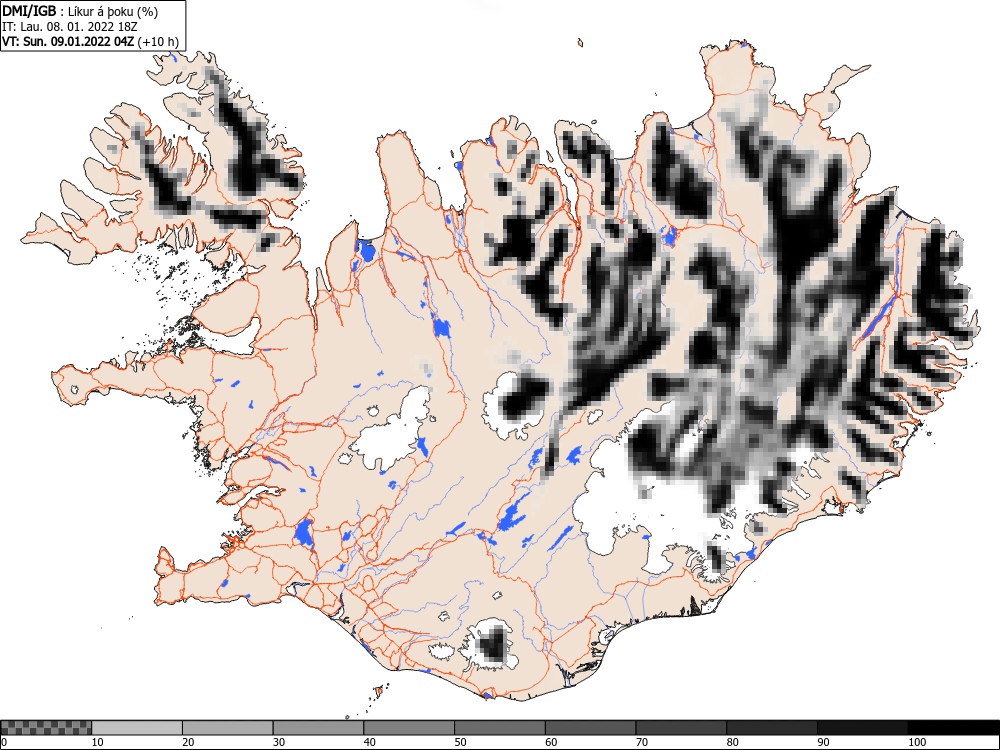Image resolution: width=1000 pixels, height=750 pixels.
Task: Click the title text 'DMI/IGB : Líkur á þoku (%)'
Action: pos(80,11)
